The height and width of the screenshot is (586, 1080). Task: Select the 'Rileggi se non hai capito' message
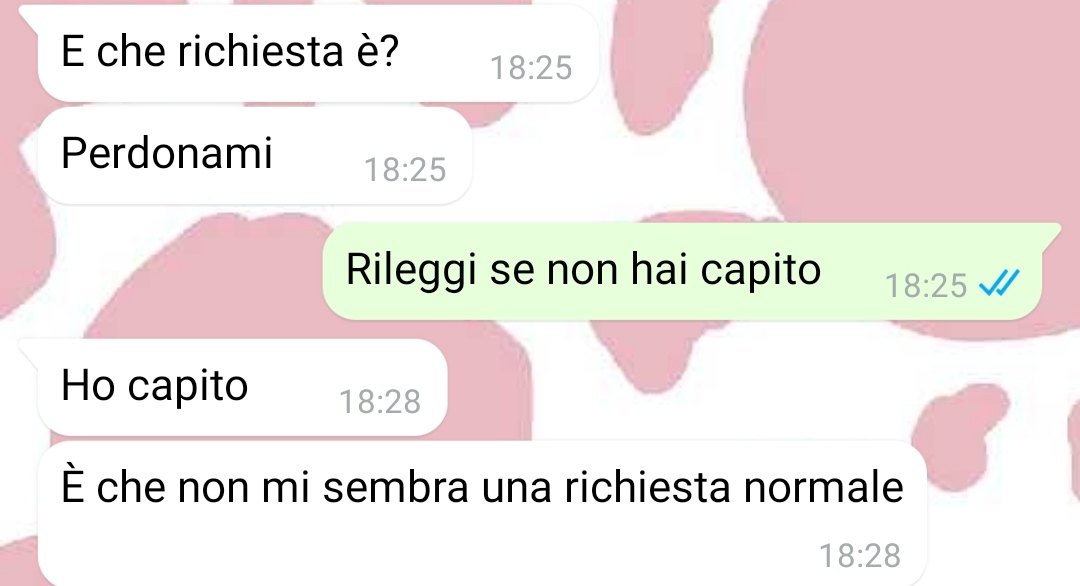583,269
